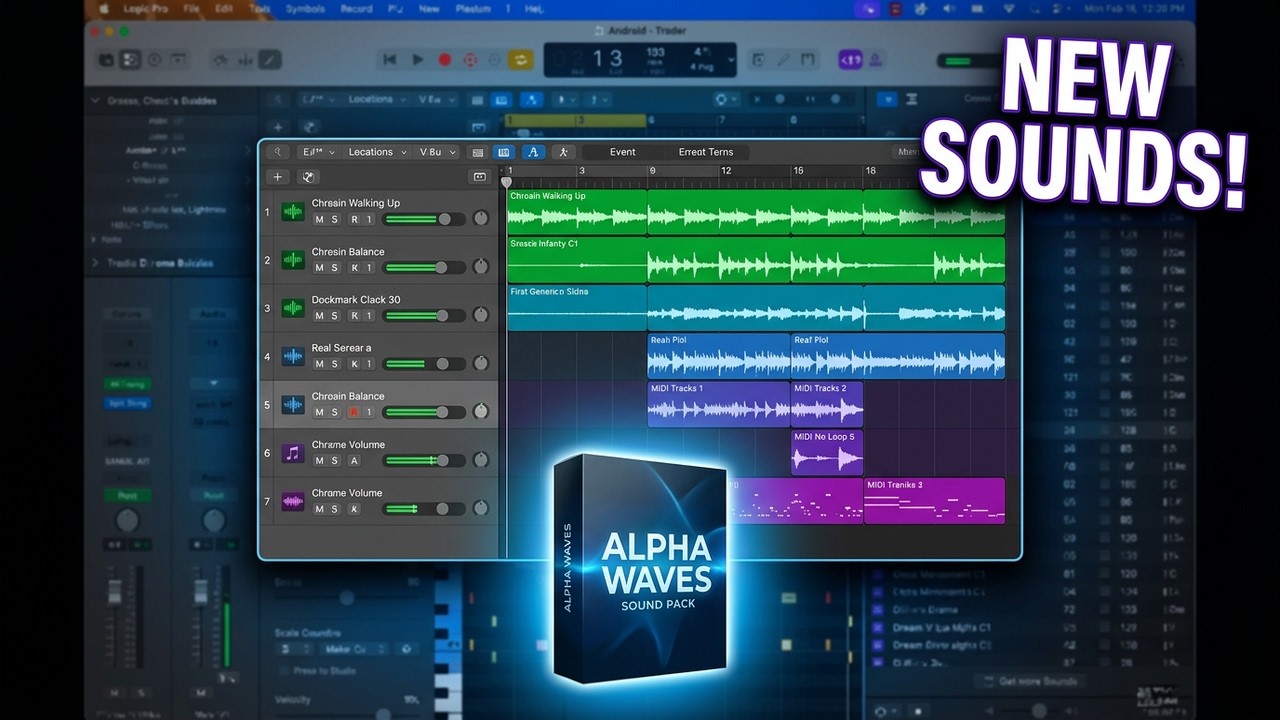The image size is (1280, 720).
Task: Toggle record enable on Dockmark Clack 30
Action: [353, 316]
